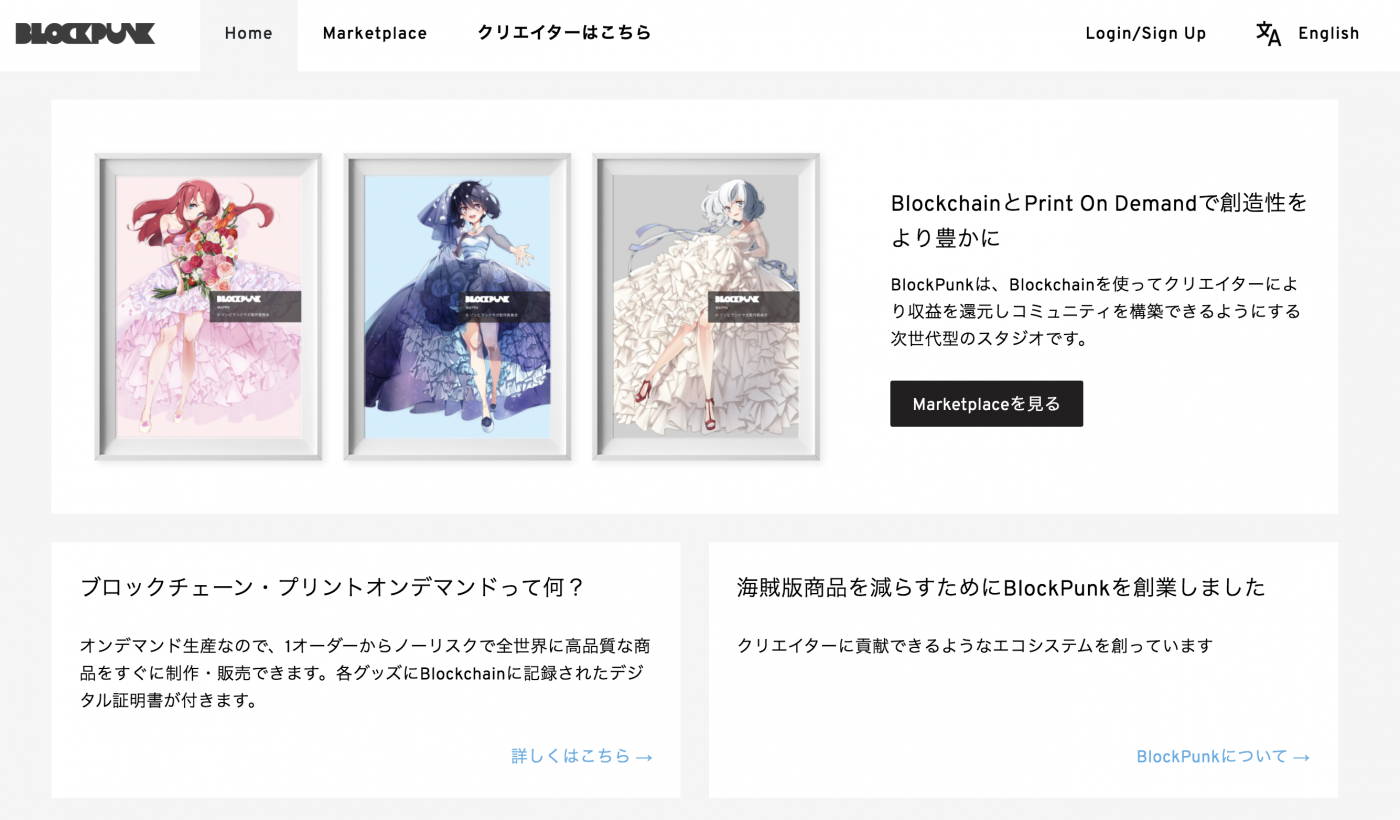
Task: Click the Marketplaceを見る button
Action: [986, 404]
